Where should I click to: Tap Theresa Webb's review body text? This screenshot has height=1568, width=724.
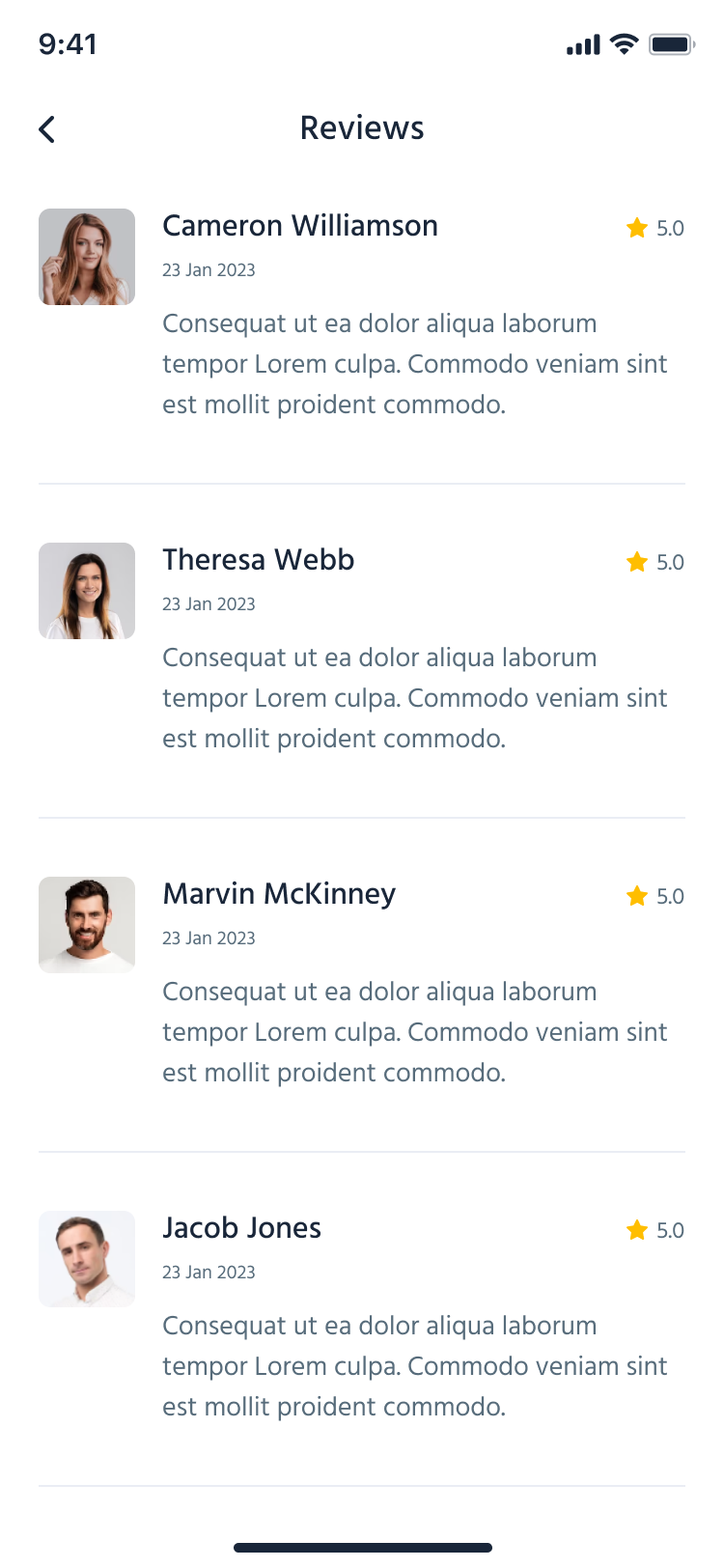coord(415,698)
